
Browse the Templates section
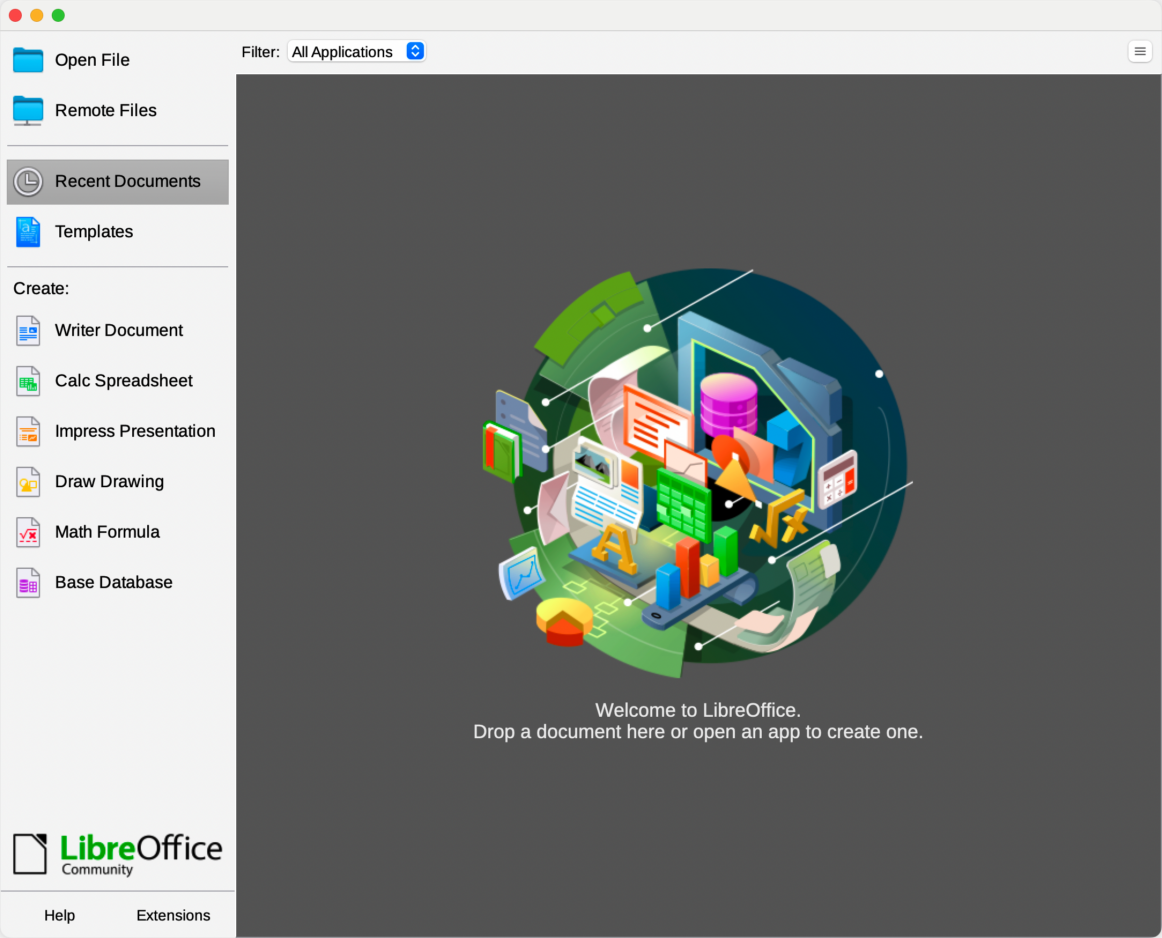(118, 232)
